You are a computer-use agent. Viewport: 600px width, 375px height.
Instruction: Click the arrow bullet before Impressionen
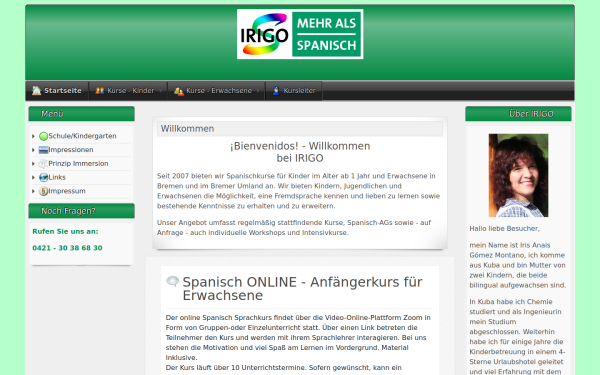tap(34, 150)
